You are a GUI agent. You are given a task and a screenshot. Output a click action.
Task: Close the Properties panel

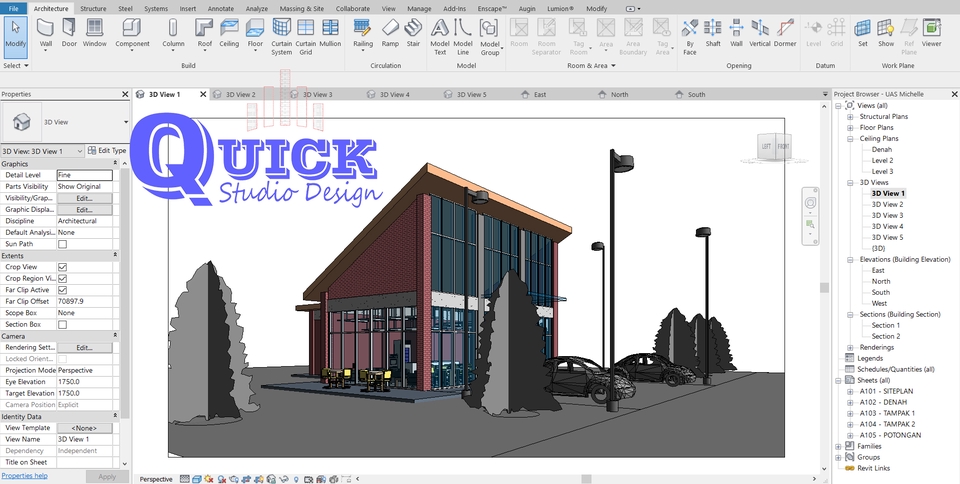coord(125,94)
